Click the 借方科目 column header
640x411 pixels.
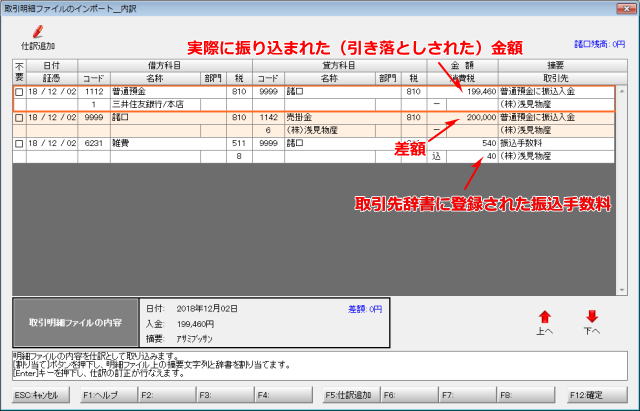(165, 65)
